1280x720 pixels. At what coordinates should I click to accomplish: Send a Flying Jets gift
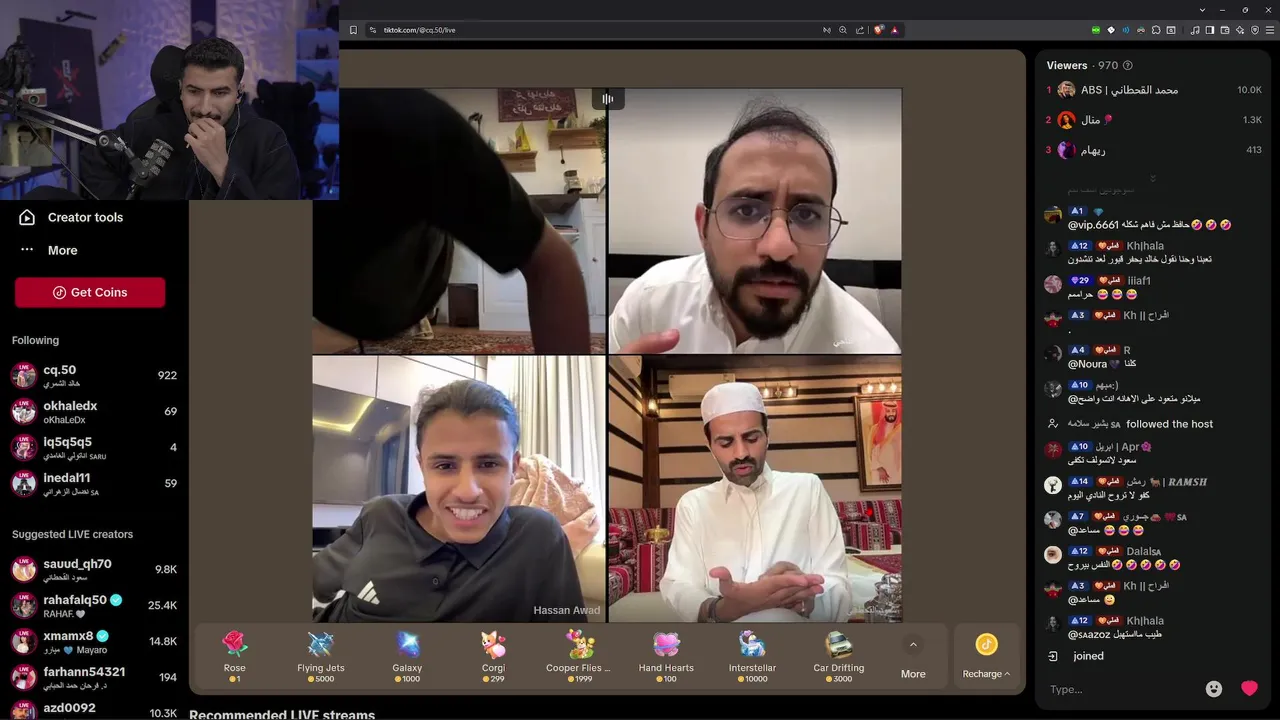click(321, 656)
